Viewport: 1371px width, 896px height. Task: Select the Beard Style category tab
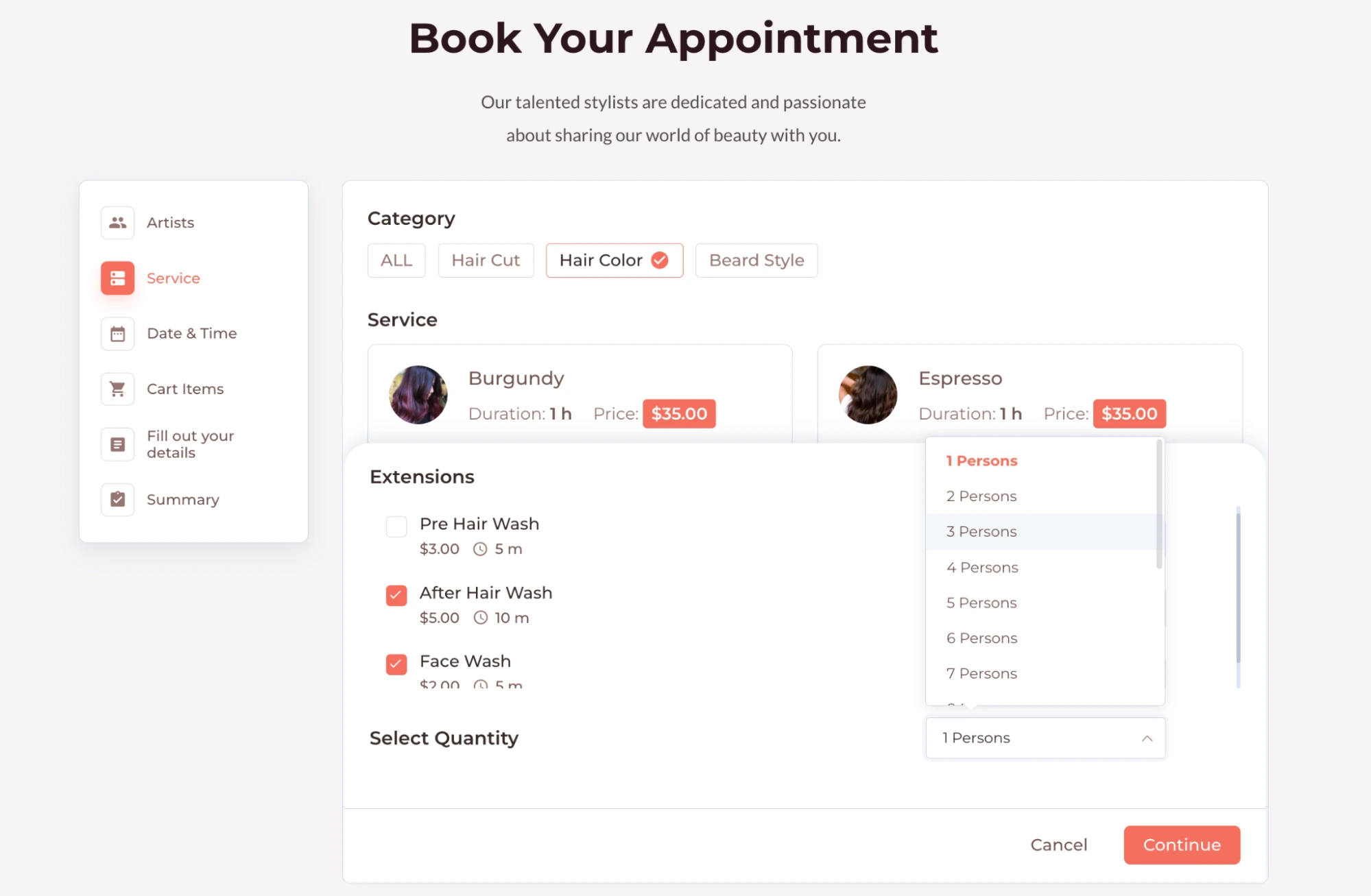[x=756, y=260]
